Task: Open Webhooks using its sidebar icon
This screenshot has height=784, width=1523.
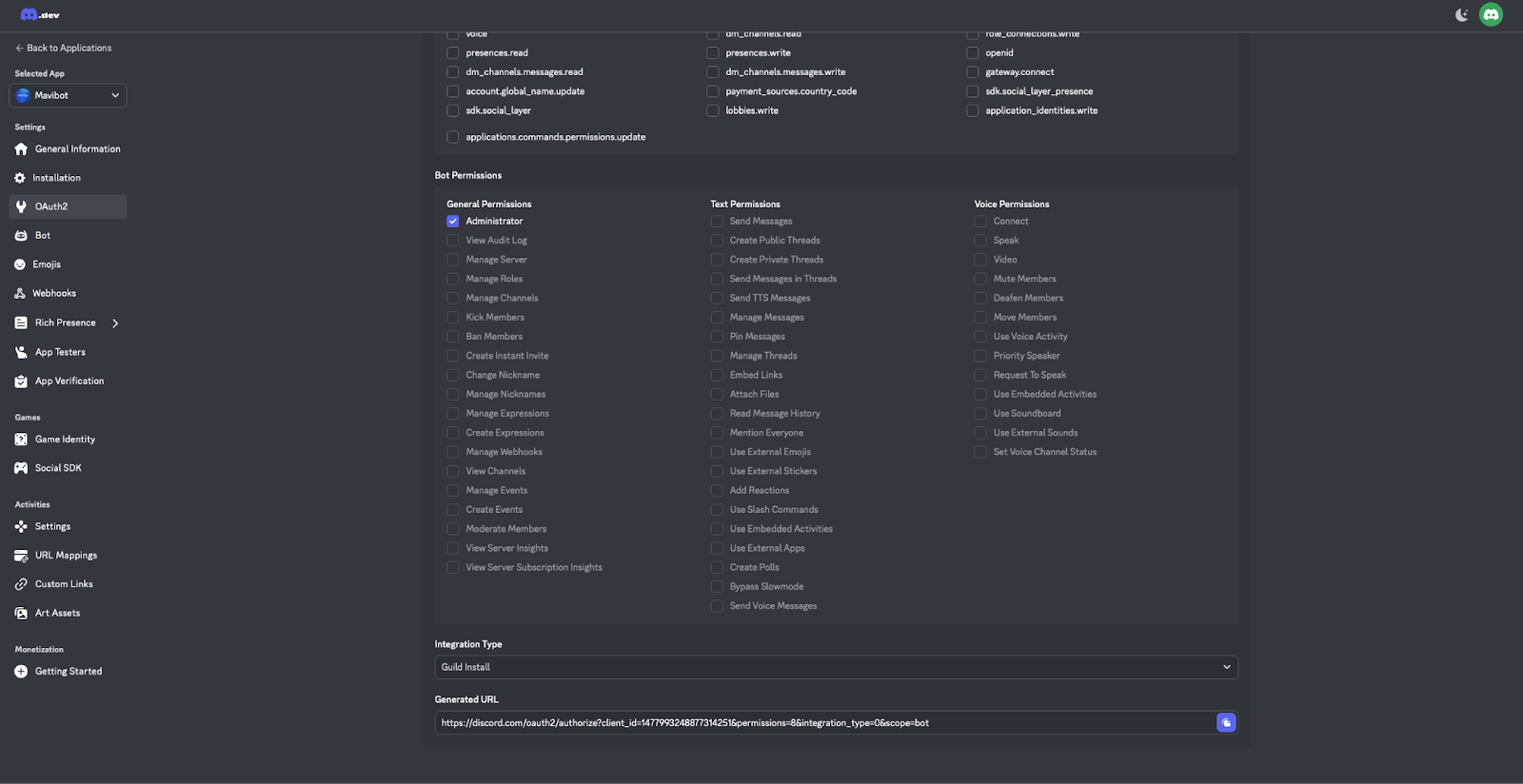Action: coord(20,294)
